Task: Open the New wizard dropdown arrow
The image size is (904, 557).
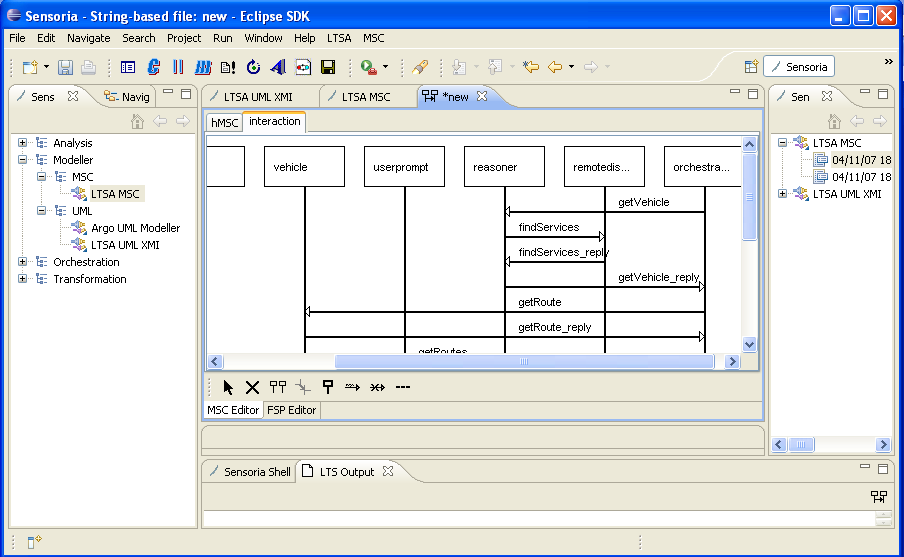Action: (x=47, y=67)
